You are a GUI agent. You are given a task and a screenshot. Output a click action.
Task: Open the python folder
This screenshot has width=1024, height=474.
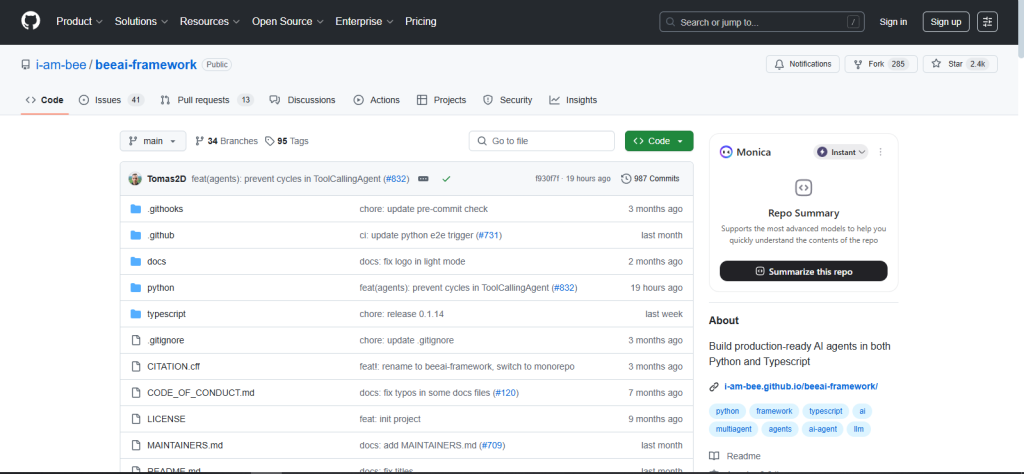pyautogui.click(x=161, y=287)
